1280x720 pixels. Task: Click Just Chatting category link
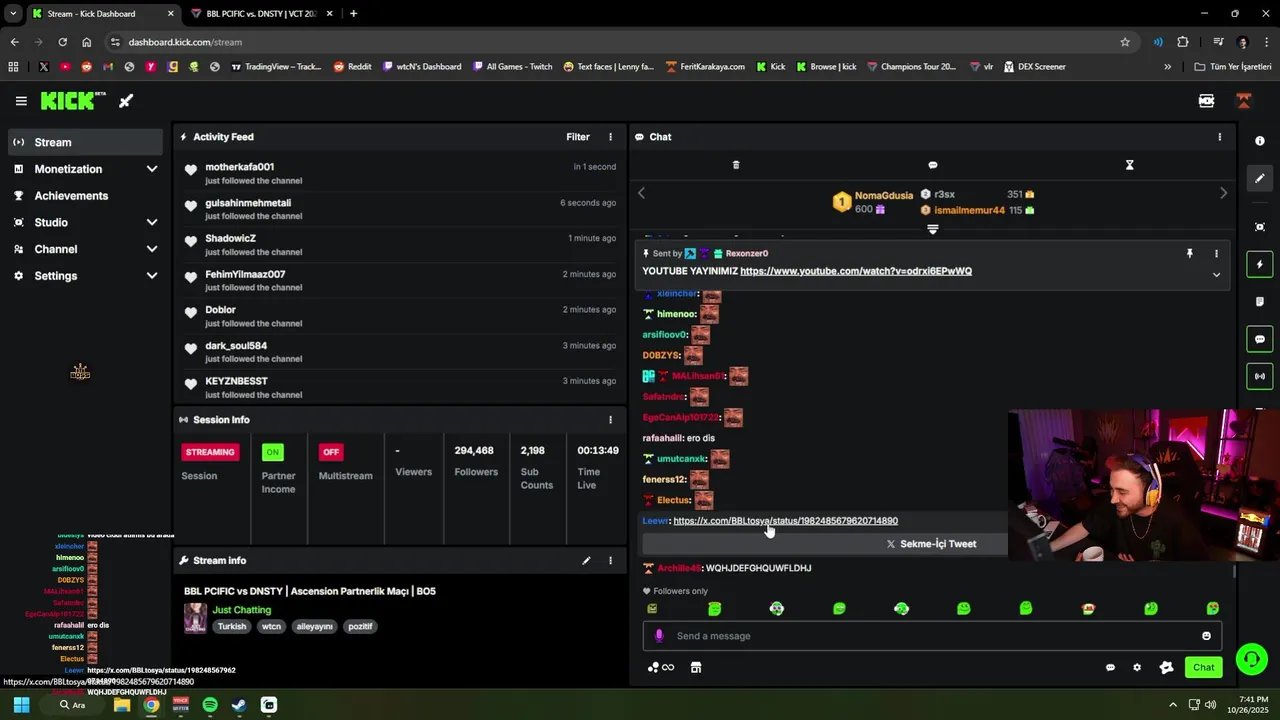[241, 610]
